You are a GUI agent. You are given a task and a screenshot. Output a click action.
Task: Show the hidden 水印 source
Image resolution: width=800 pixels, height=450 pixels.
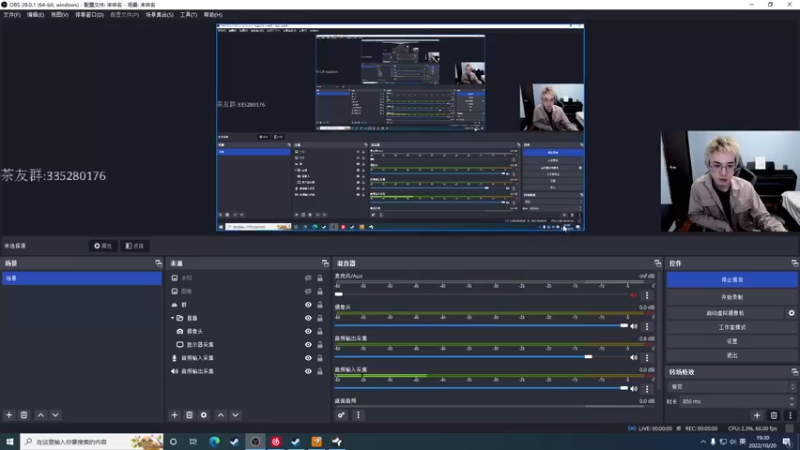308,278
